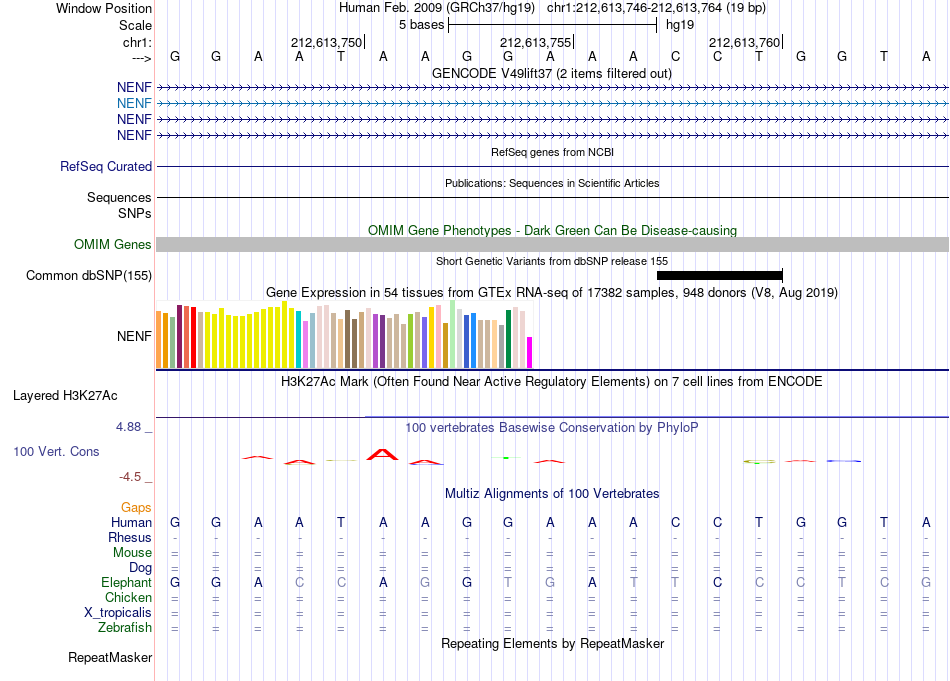Click the Zebrafish species label

point(125,628)
